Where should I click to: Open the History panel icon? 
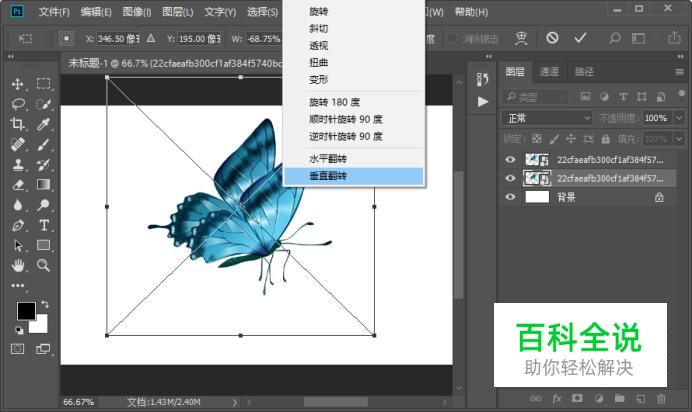pyautogui.click(x=482, y=79)
